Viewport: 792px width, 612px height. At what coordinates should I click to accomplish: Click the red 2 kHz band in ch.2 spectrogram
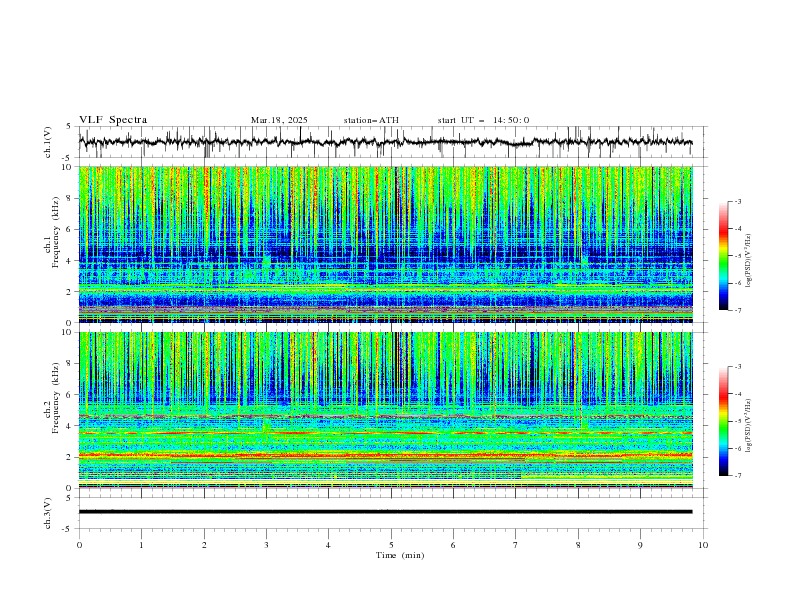tap(385, 456)
